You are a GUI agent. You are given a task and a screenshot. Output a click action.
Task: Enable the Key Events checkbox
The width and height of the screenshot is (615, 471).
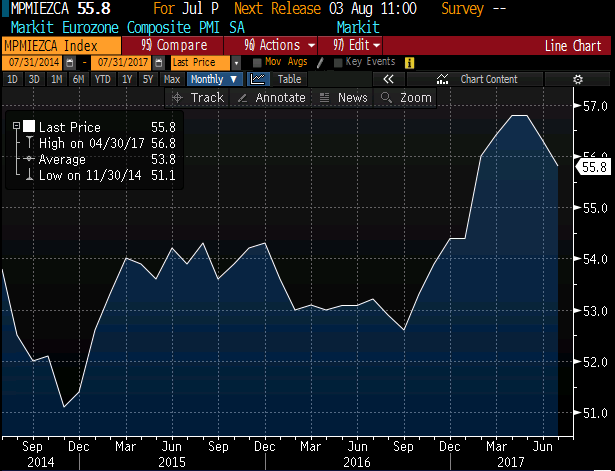pos(338,62)
